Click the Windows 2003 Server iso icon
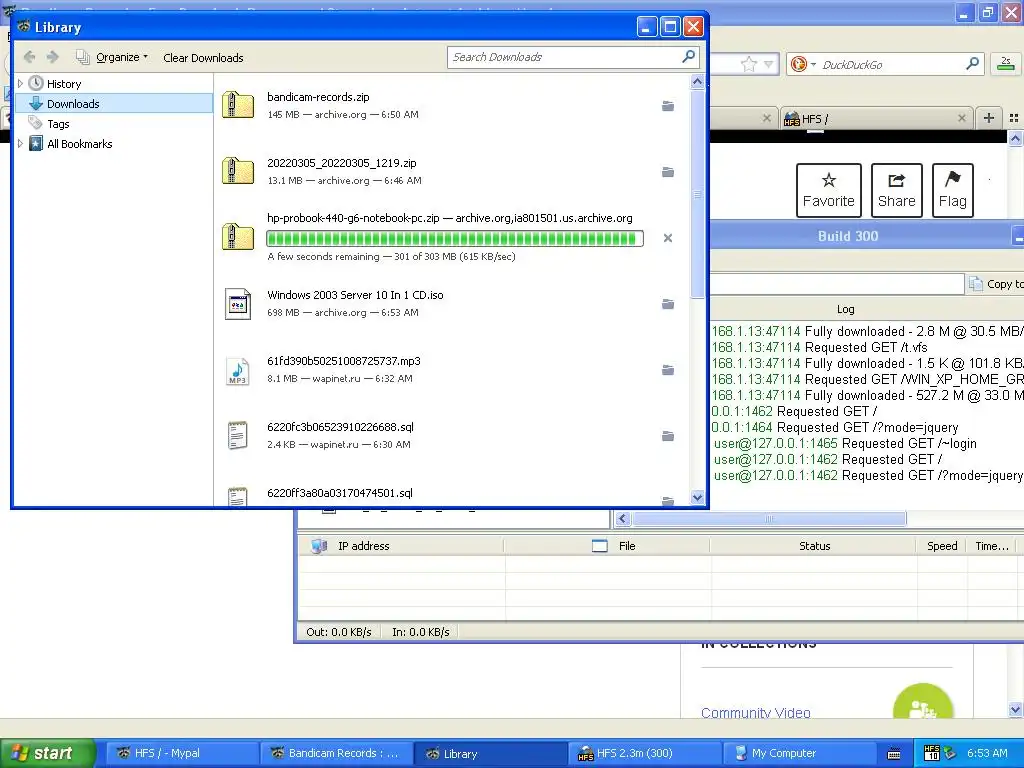1024x768 pixels. pos(238,304)
